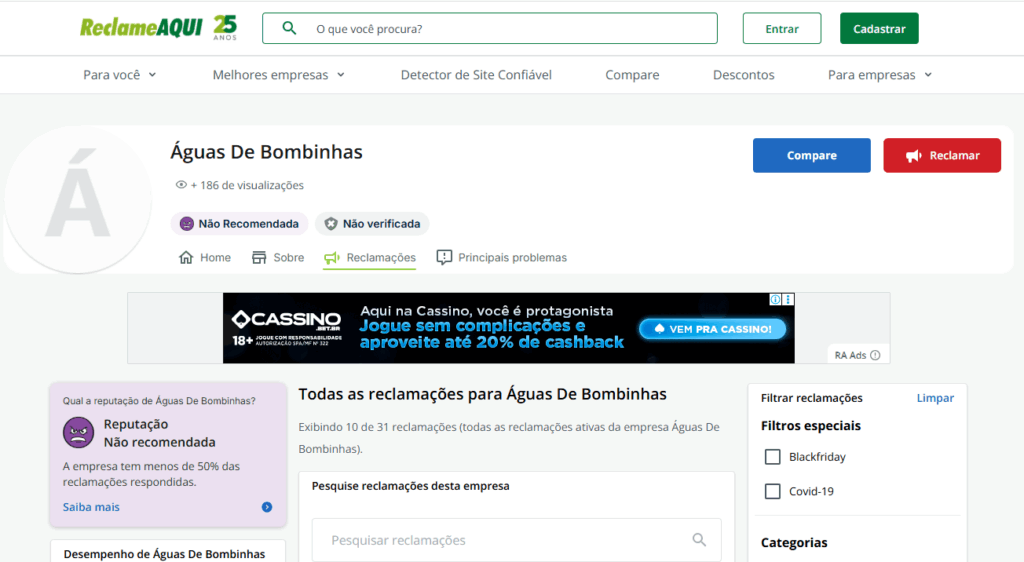This screenshot has width=1024, height=562.
Task: Click the speech bubble icon for Principais problemas
Action: [444, 257]
